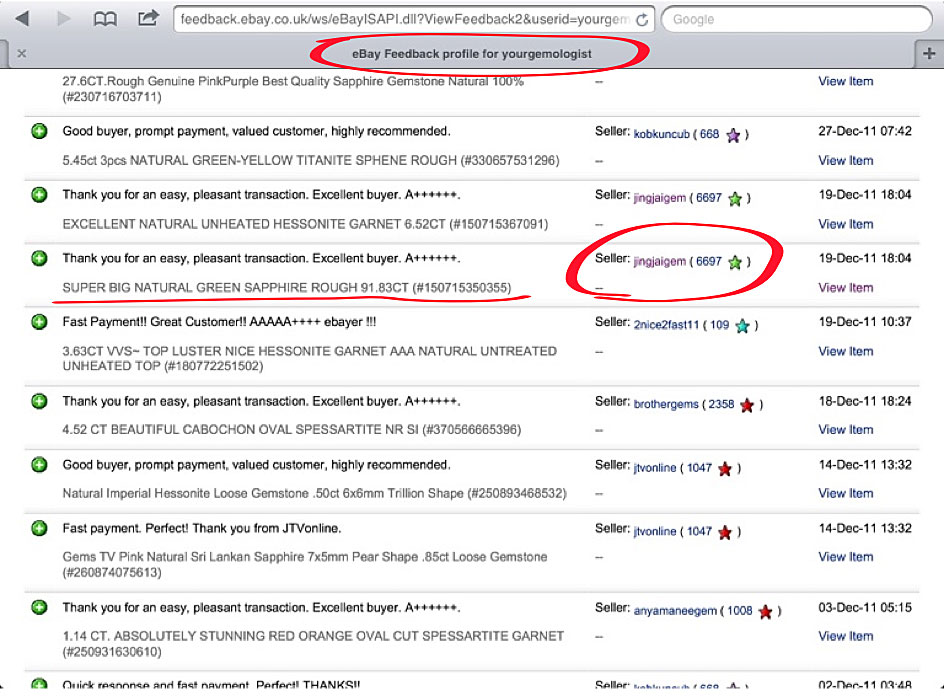This screenshot has height=697, width=944.
Task: Open seller jingjaigem link in Green Sapphire row
Action: point(659,262)
